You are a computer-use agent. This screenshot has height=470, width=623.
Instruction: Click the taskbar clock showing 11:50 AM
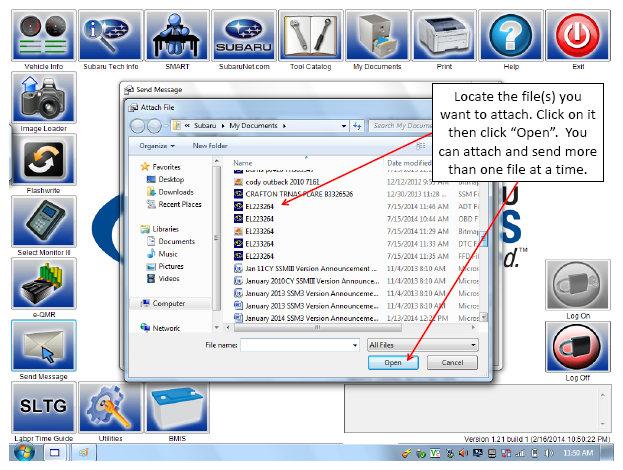(578, 453)
